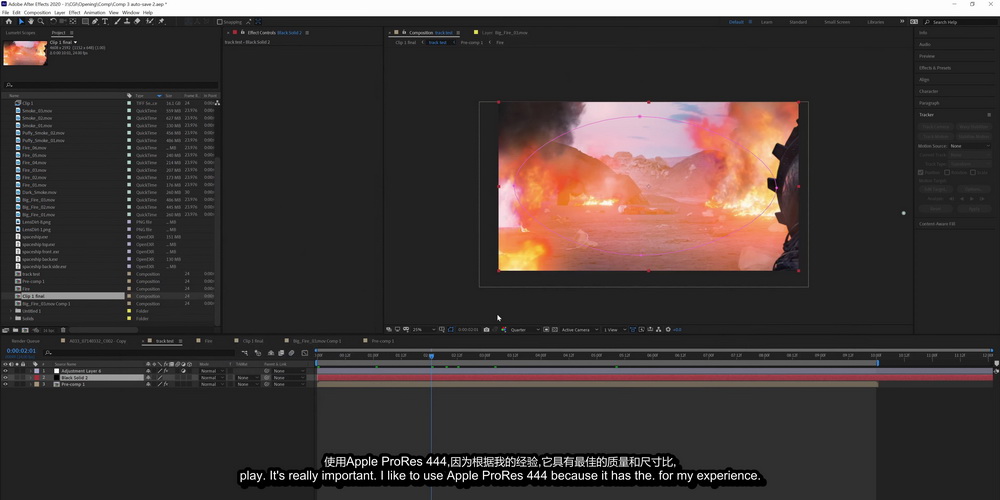Select the Small Screen workspace
The image size is (1000, 500).
(x=837, y=22)
